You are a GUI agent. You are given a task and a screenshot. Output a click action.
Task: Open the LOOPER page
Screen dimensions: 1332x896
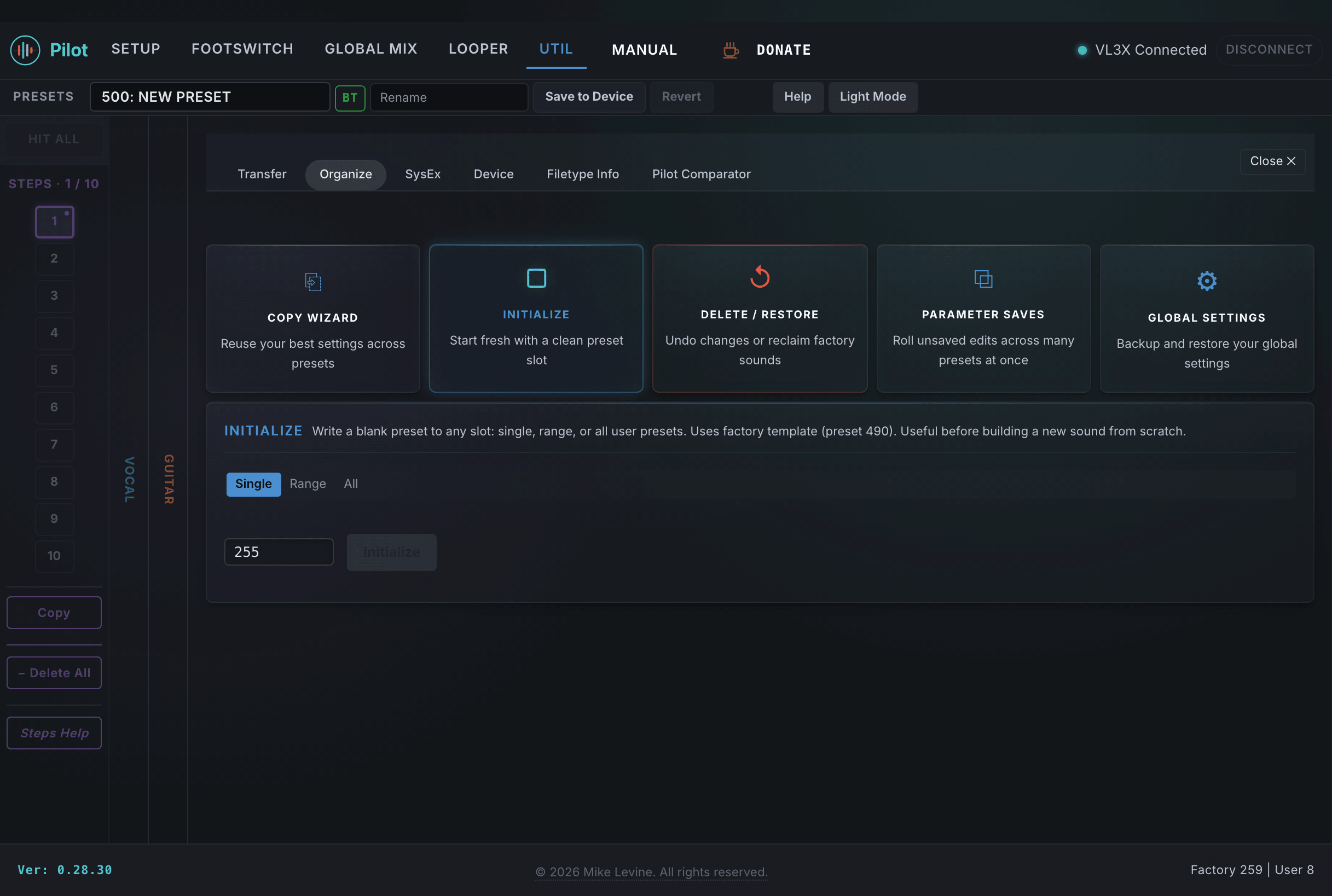pyautogui.click(x=478, y=49)
